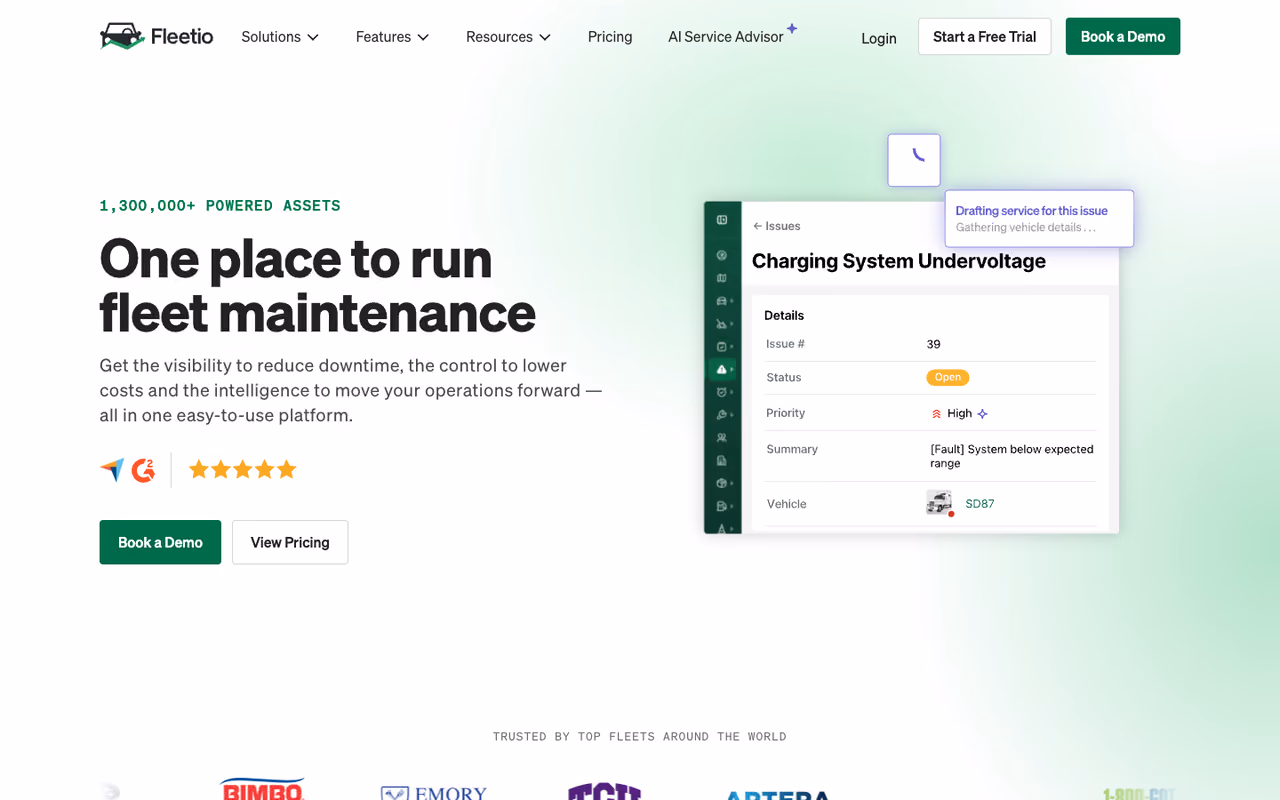The width and height of the screenshot is (1280, 800).
Task: Open the dashboard gauge icon in sidebar
Action: (x=722, y=255)
